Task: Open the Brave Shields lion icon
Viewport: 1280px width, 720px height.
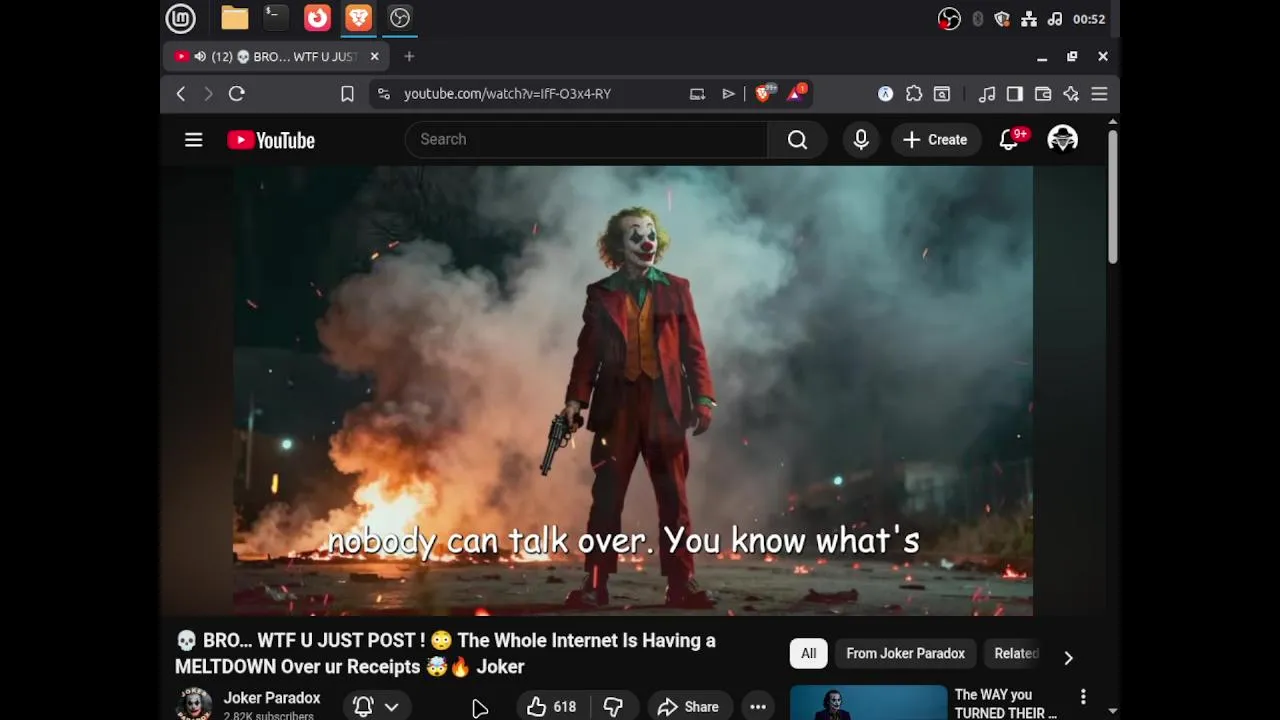Action: 765,93
